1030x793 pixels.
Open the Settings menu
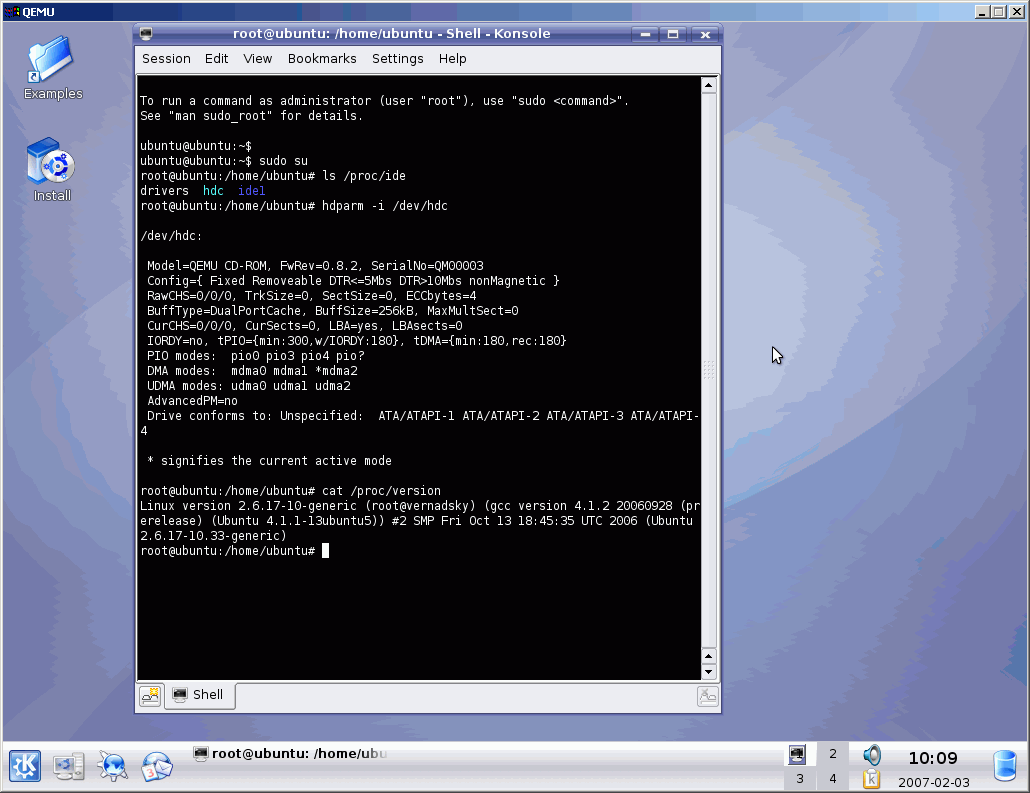397,58
